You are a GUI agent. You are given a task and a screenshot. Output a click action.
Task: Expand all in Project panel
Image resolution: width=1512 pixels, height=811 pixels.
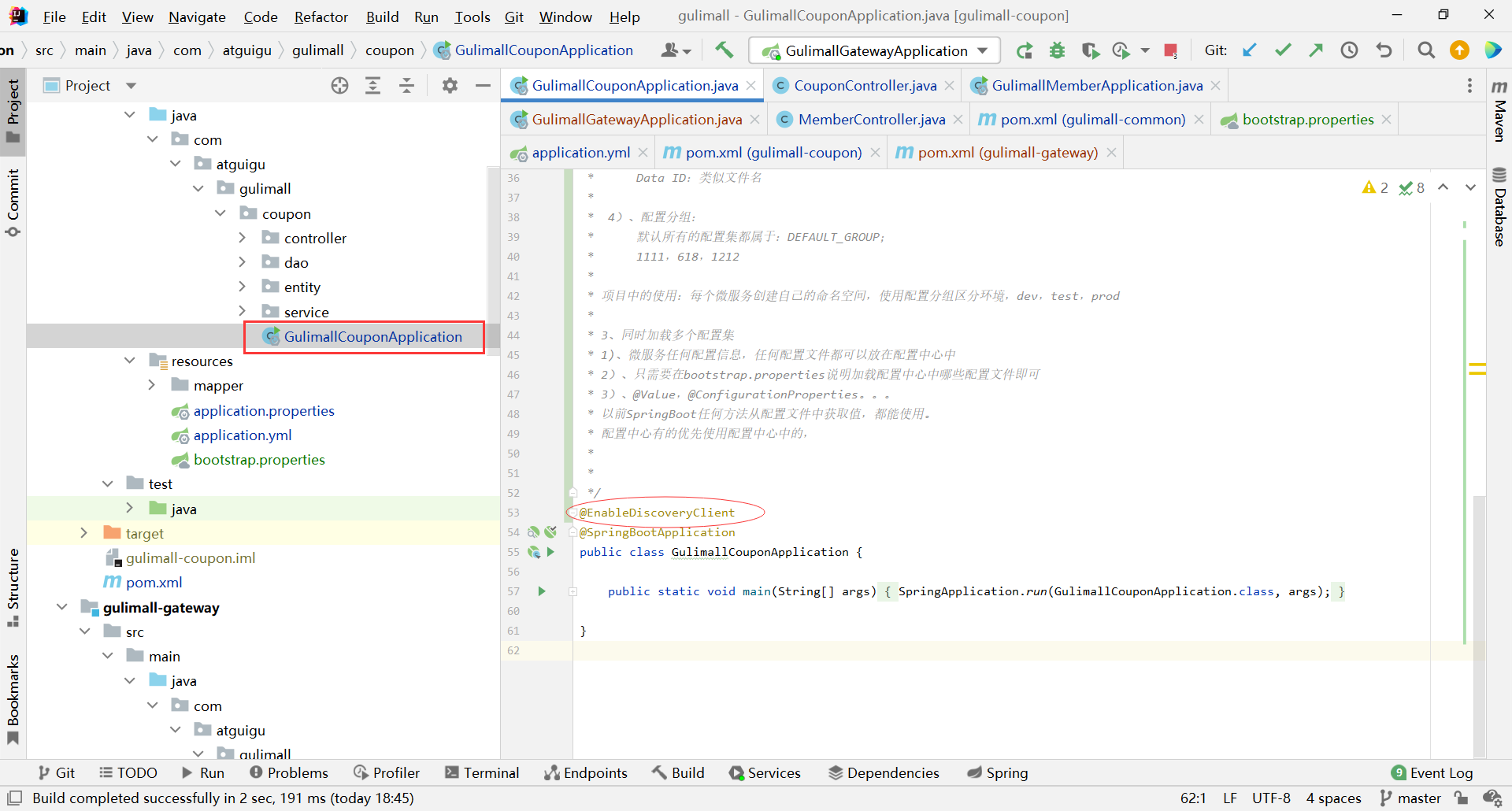click(373, 86)
